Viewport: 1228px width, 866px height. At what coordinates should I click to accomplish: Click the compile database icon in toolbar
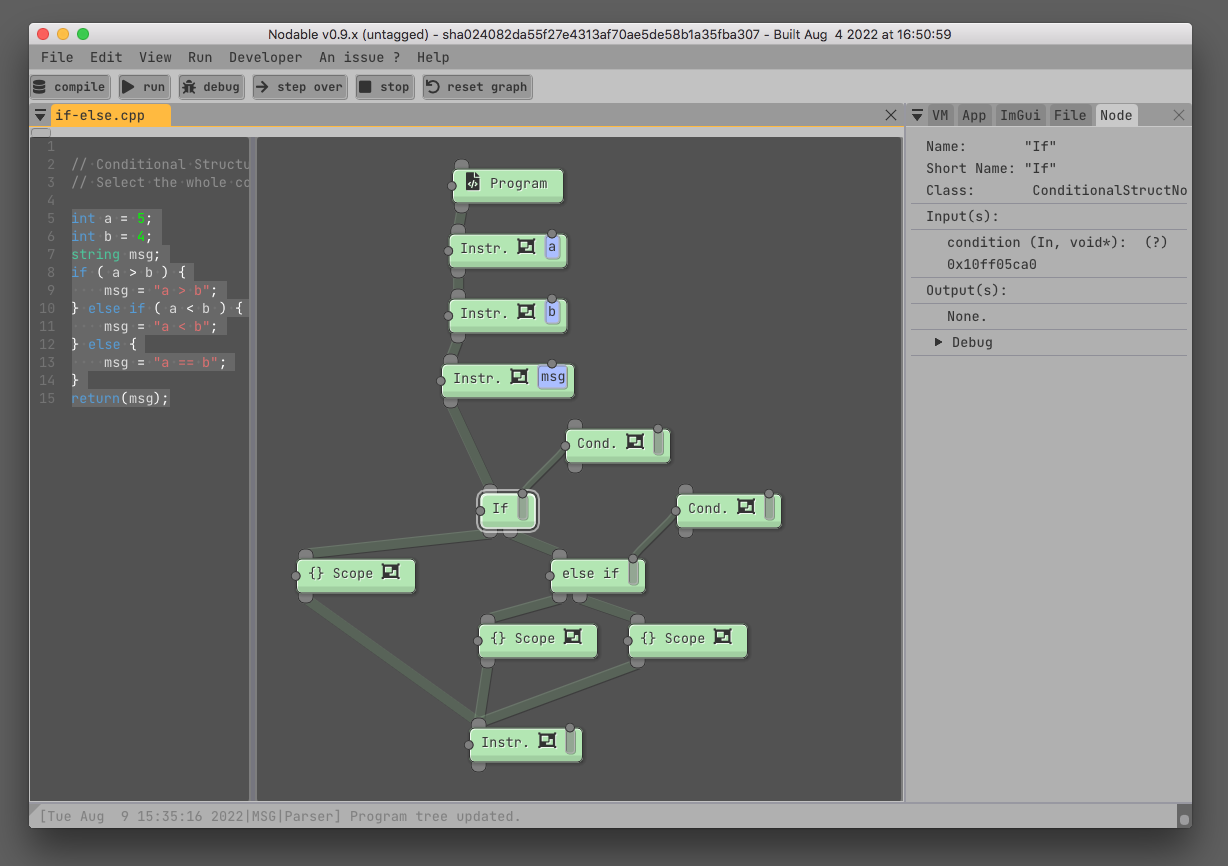click(x=40, y=87)
